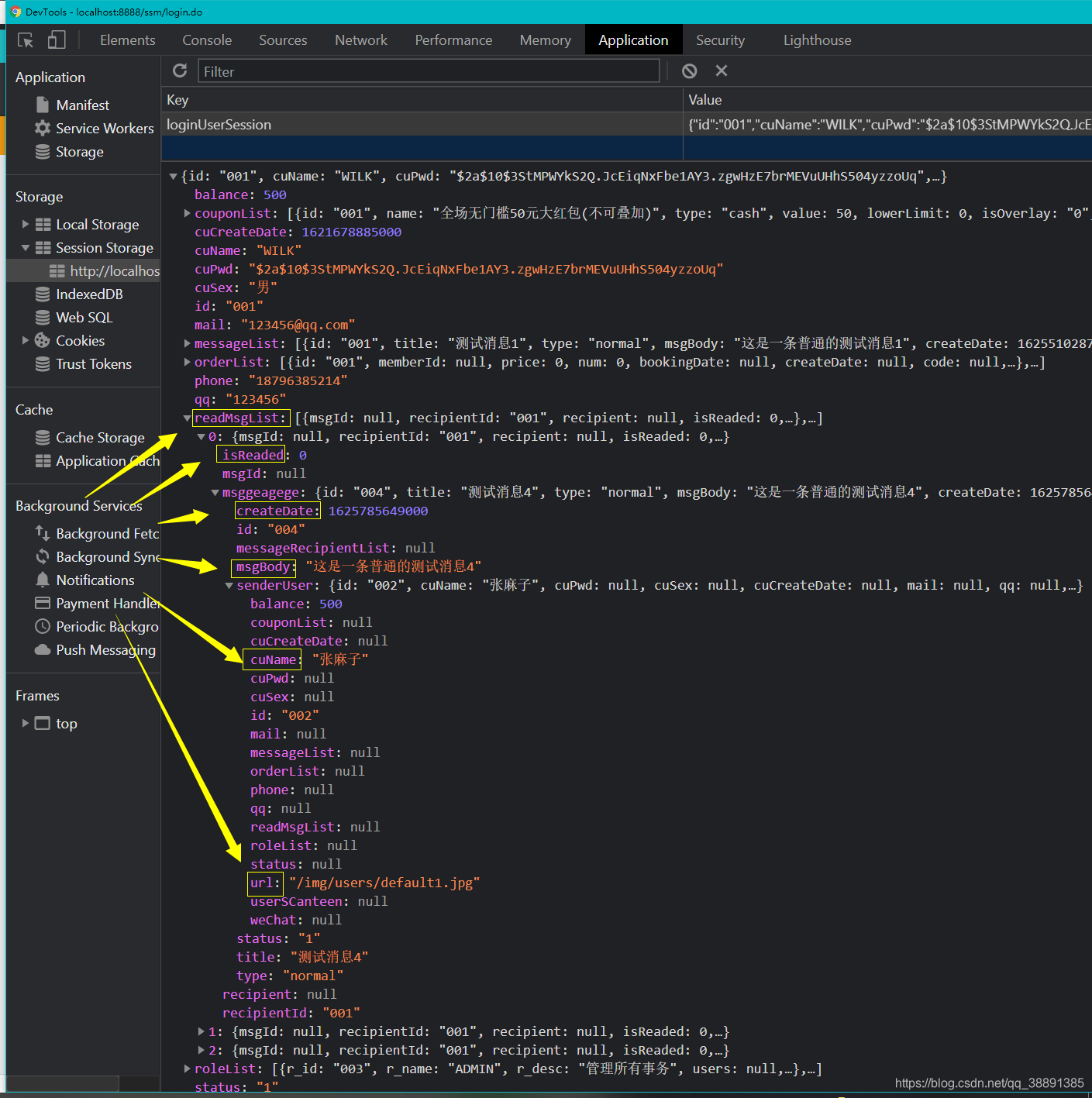Click the http://localhost session storage grid icon
This screenshot has height=1098, width=1092.
57,271
